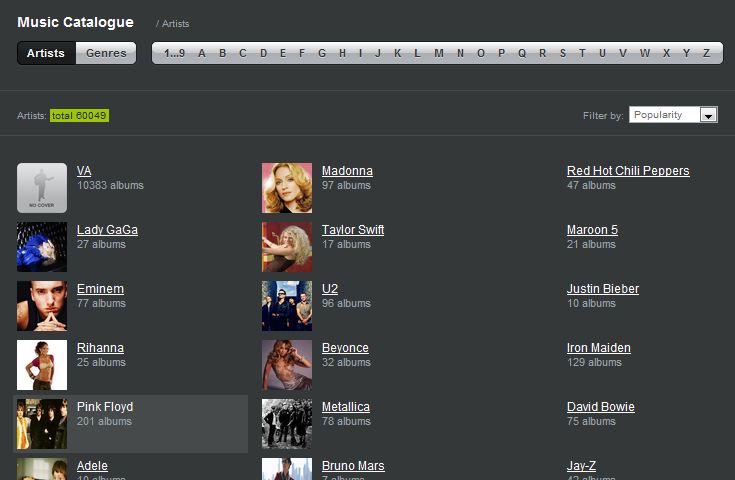The image size is (735, 480).
Task: Select the Eminem artist photo
Action: coord(42,306)
